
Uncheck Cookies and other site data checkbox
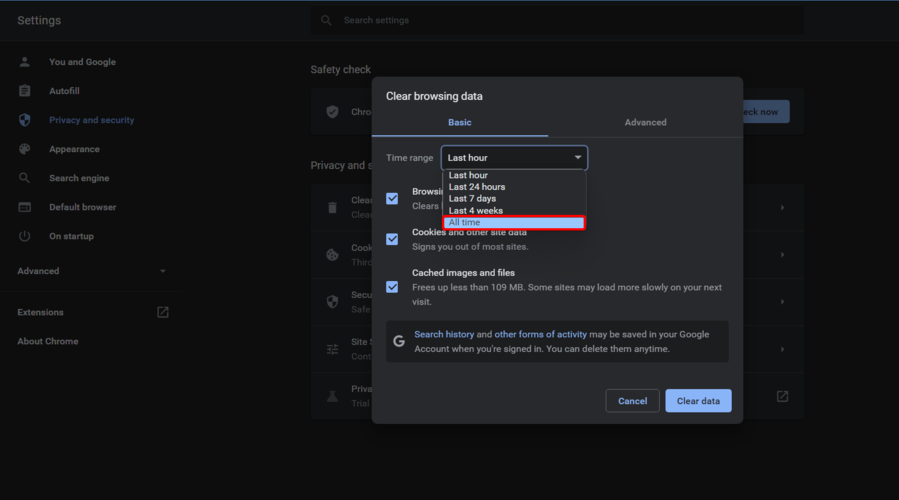tap(392, 239)
